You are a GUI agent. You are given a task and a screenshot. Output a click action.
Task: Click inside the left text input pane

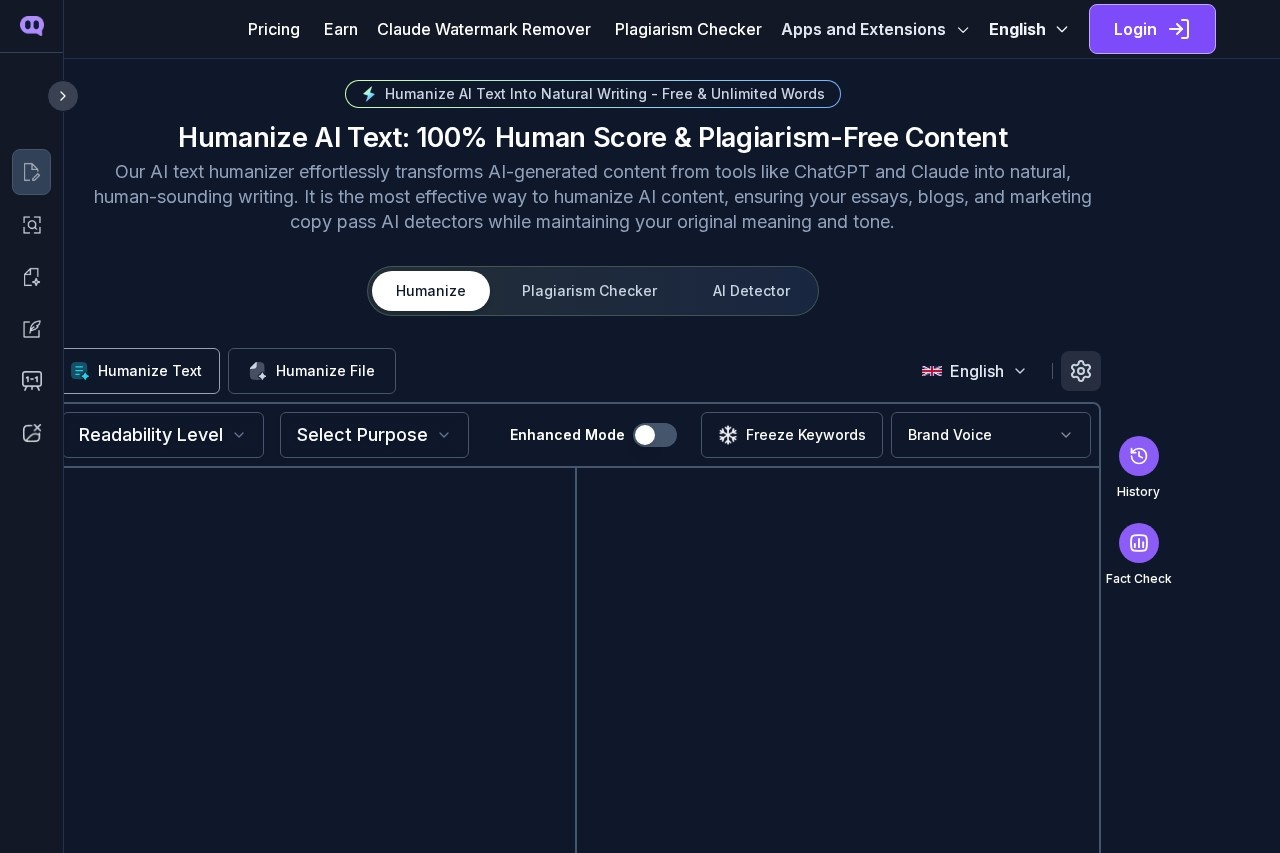tap(319, 660)
